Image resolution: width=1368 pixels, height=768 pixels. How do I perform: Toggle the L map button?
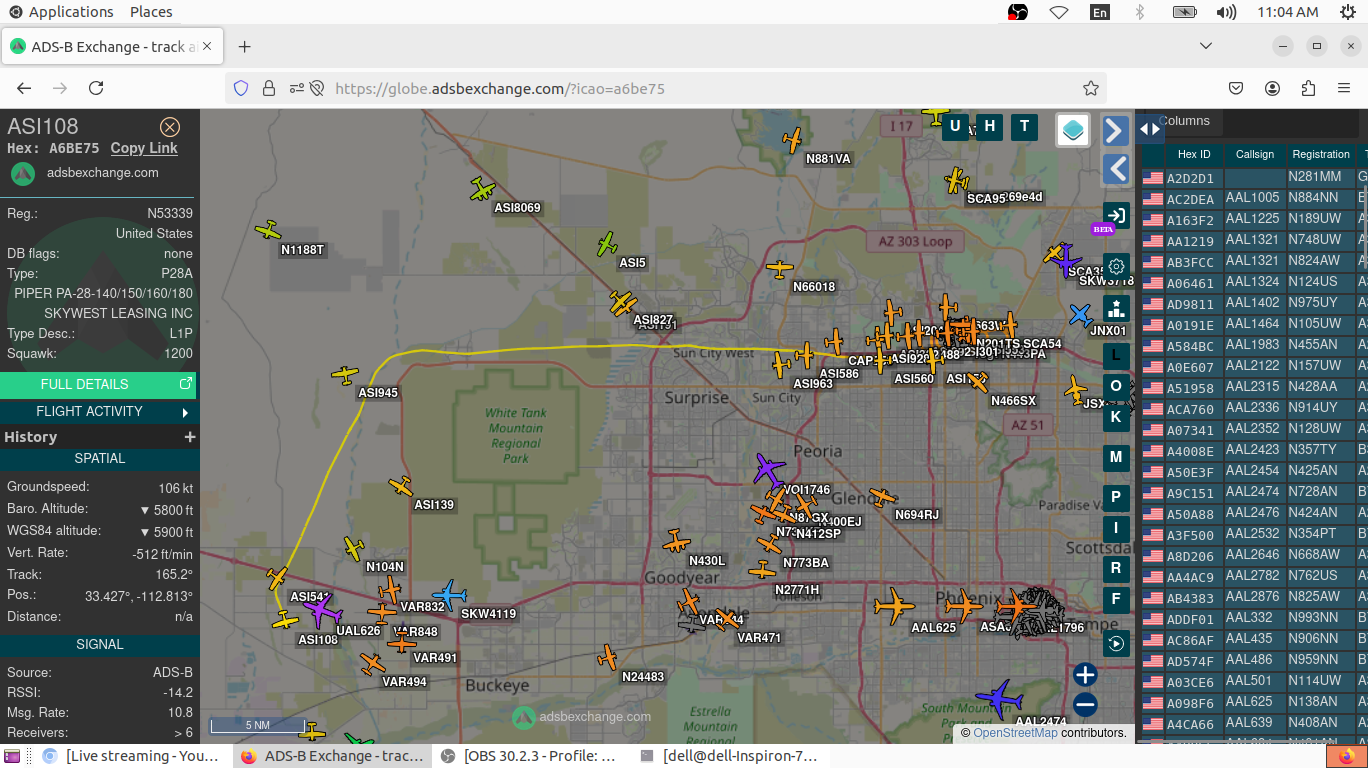1116,355
